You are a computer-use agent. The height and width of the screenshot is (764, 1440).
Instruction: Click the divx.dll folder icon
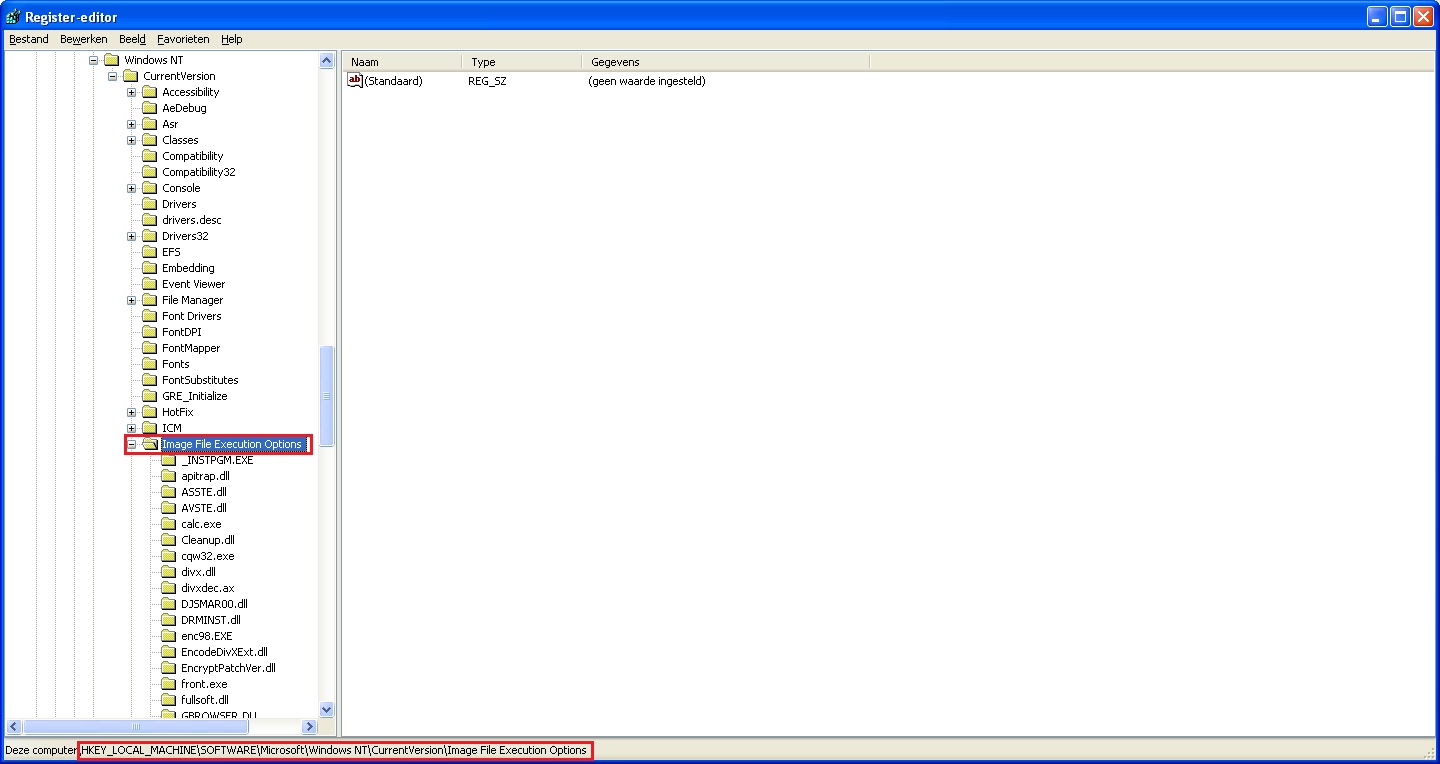(x=169, y=572)
